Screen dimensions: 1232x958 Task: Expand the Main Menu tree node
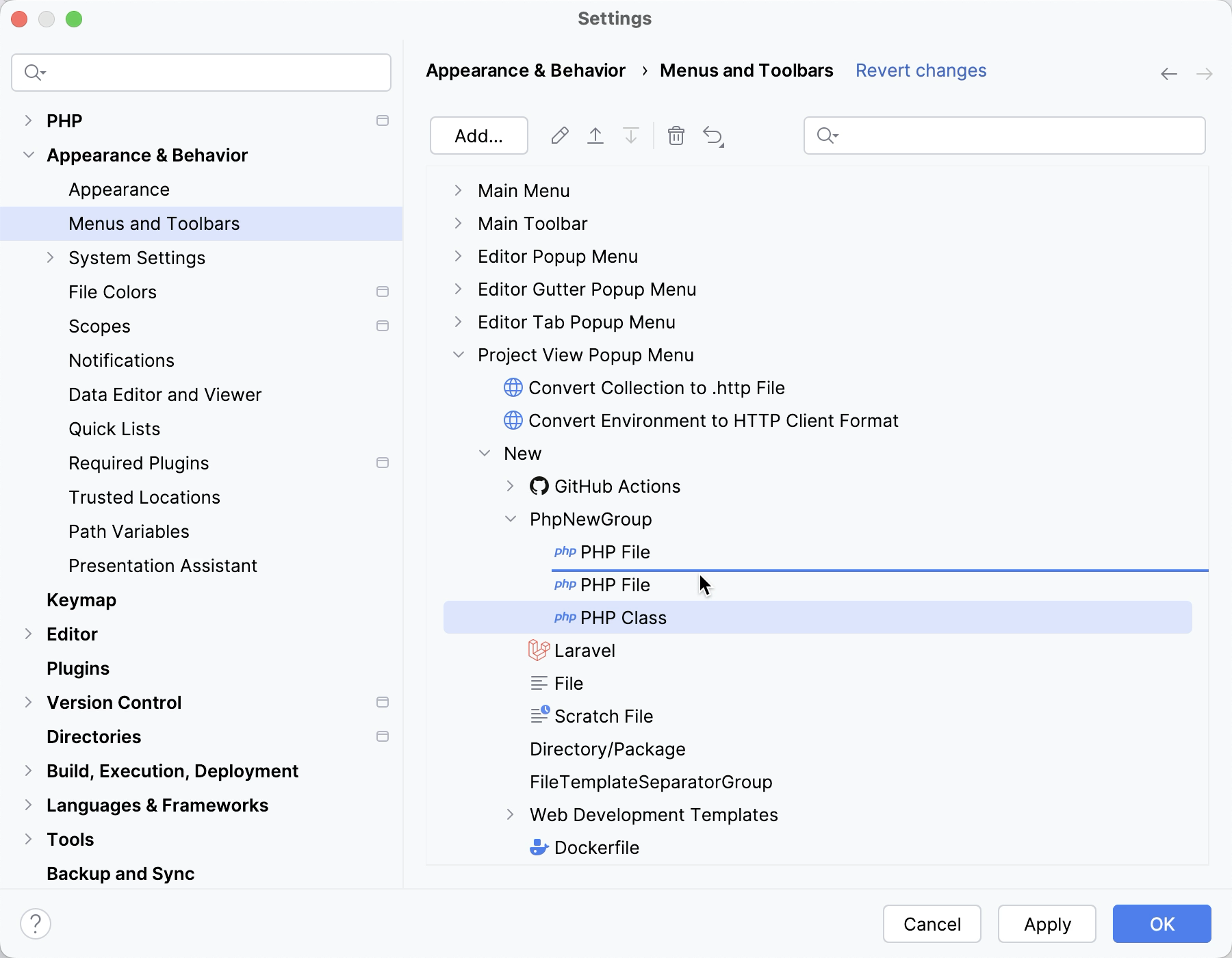459,191
